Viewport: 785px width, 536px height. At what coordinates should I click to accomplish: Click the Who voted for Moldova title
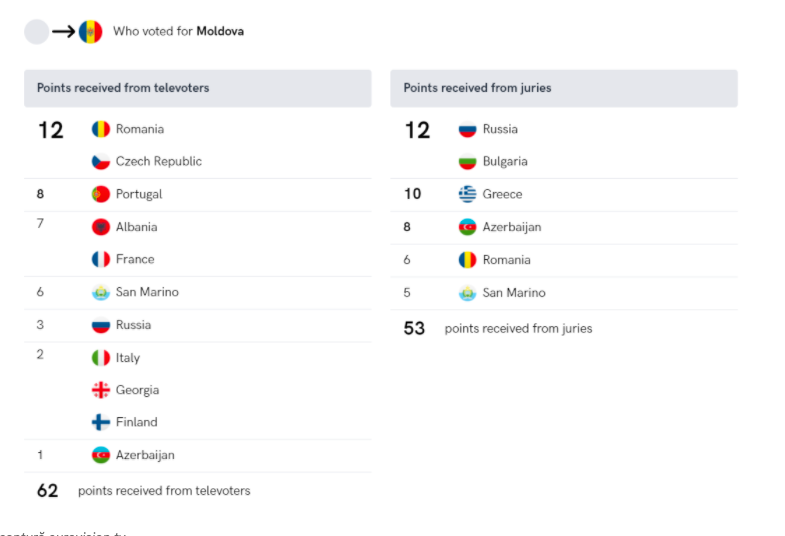pos(178,32)
